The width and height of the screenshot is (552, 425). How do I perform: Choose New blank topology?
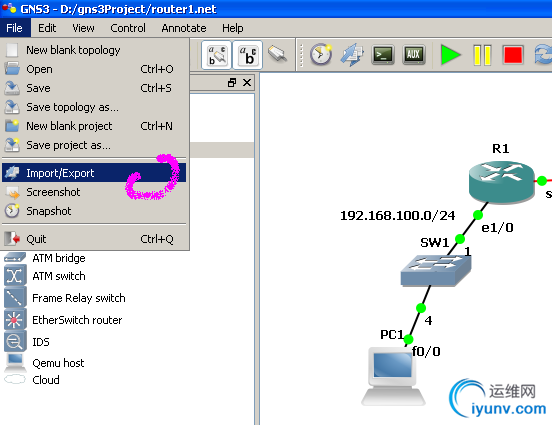pos(94,50)
